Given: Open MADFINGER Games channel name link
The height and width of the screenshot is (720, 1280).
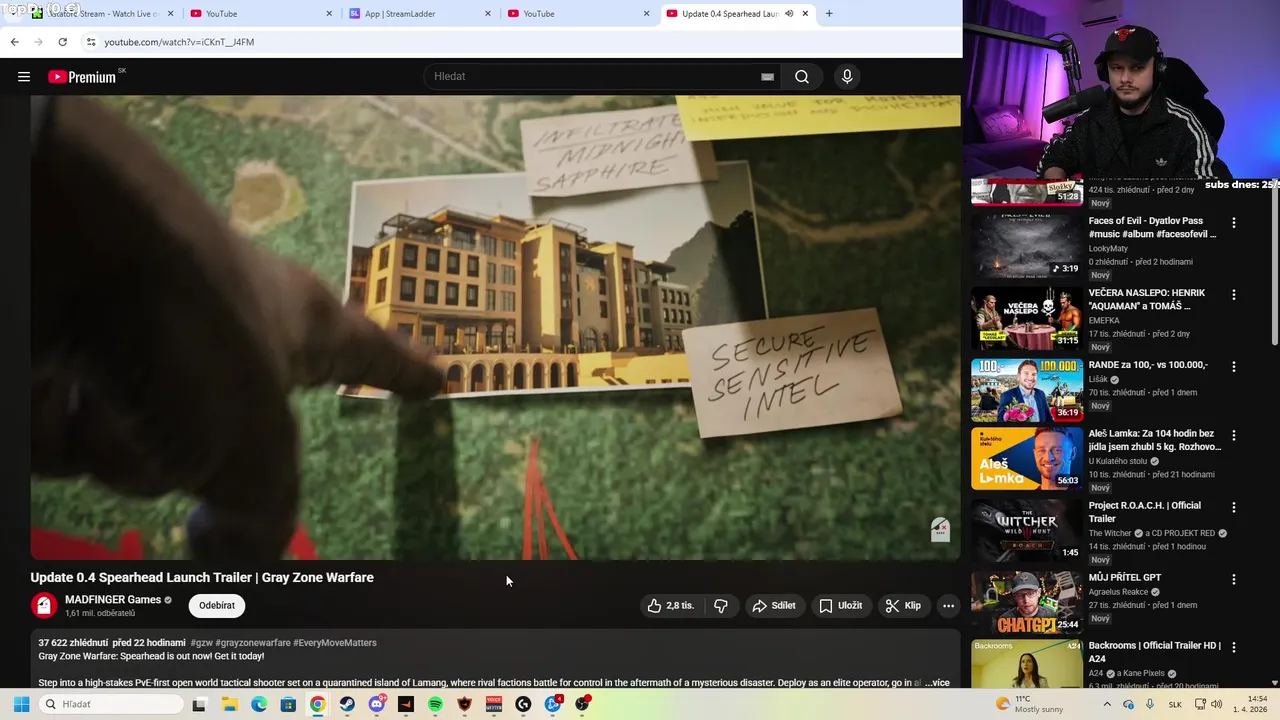Looking at the screenshot, I should pos(113,600).
